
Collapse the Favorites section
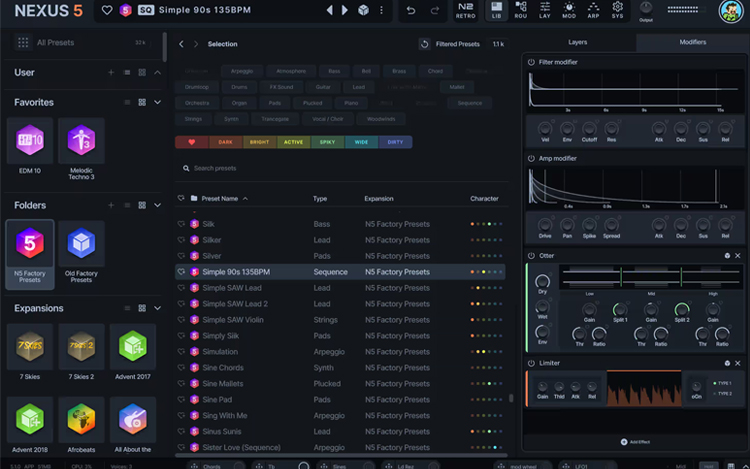tap(157, 102)
